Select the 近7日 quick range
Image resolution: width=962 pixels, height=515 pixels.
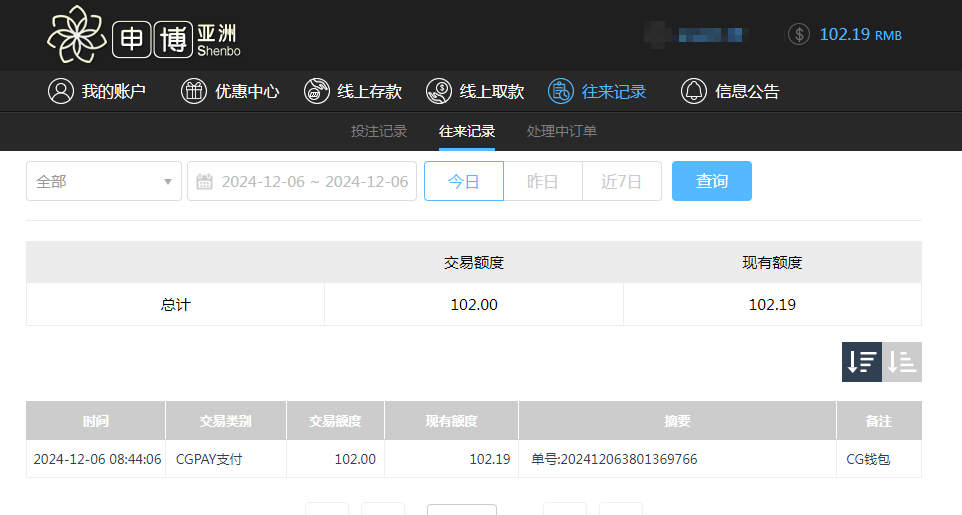pos(621,181)
